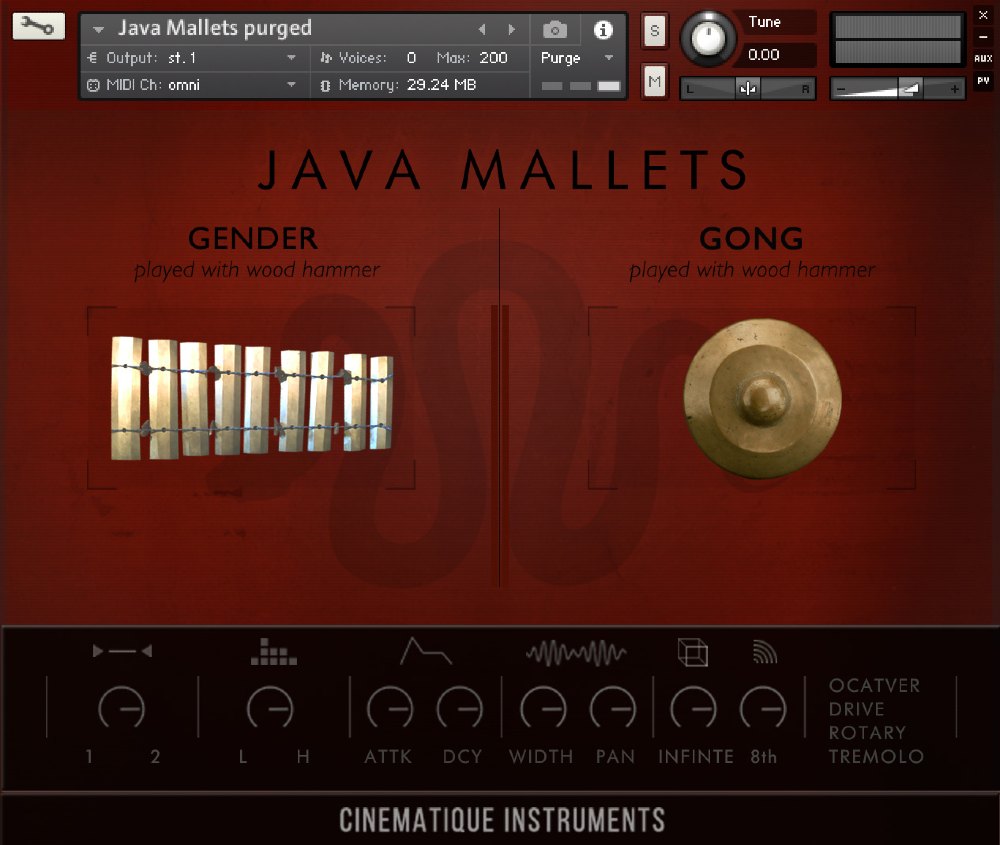1000x845 pixels.
Task: Activate the TREMOLO effect
Action: click(877, 757)
